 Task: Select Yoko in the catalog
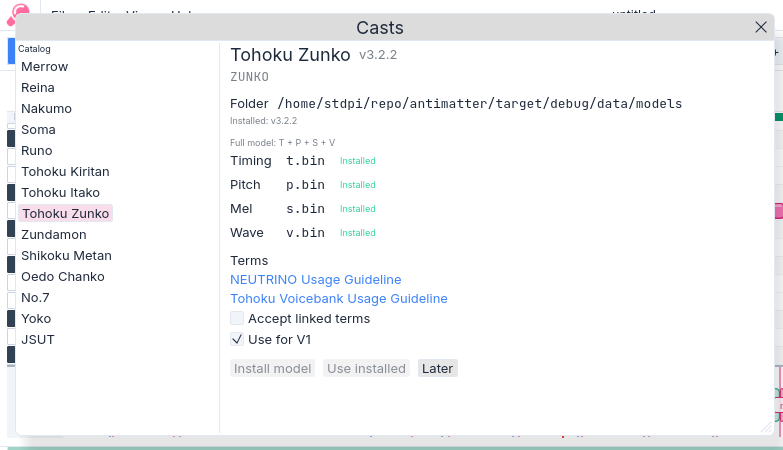click(36, 319)
